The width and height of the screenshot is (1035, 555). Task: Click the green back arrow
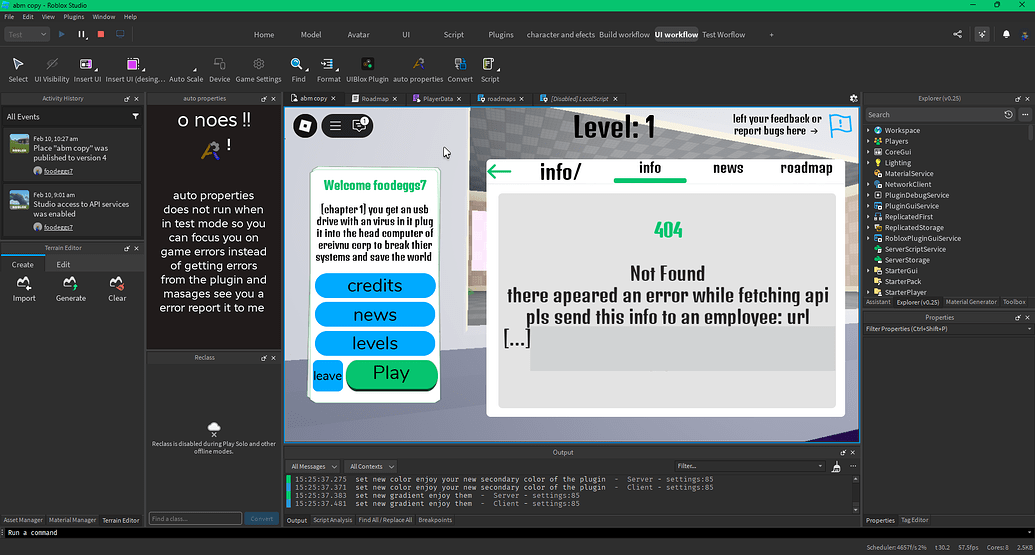[499, 172]
